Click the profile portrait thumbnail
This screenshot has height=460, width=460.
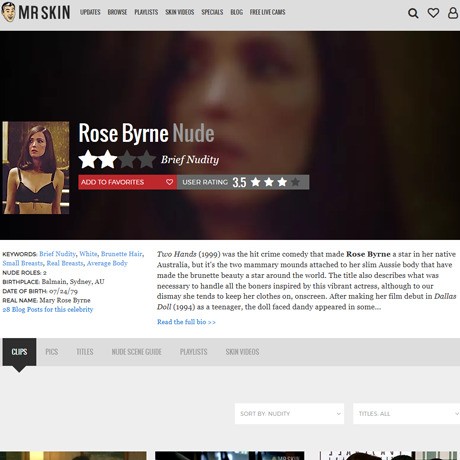(36, 168)
